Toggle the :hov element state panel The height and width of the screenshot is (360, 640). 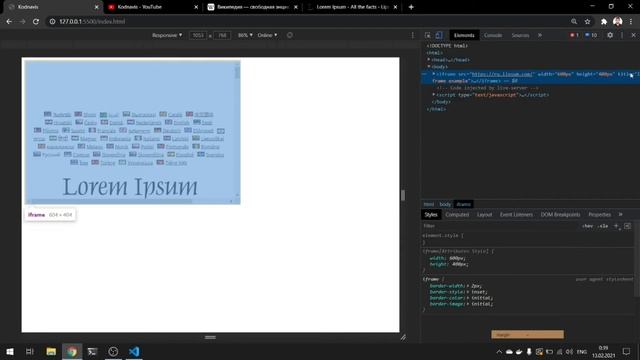587,226
